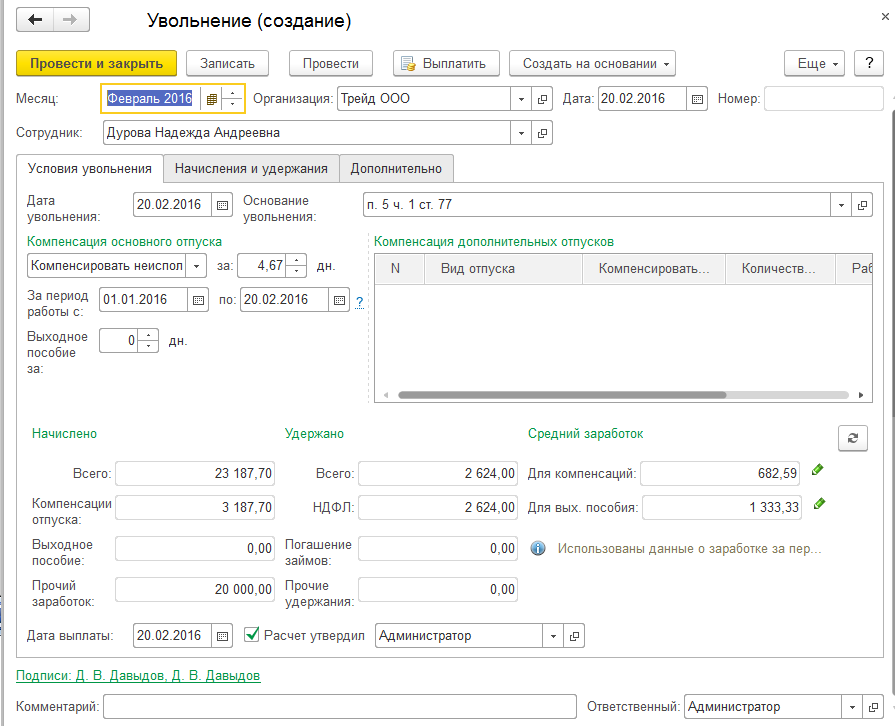Image resolution: width=895 pixels, height=726 pixels.
Task: Open the Создать на основании dropdown
Action: (x=592, y=63)
